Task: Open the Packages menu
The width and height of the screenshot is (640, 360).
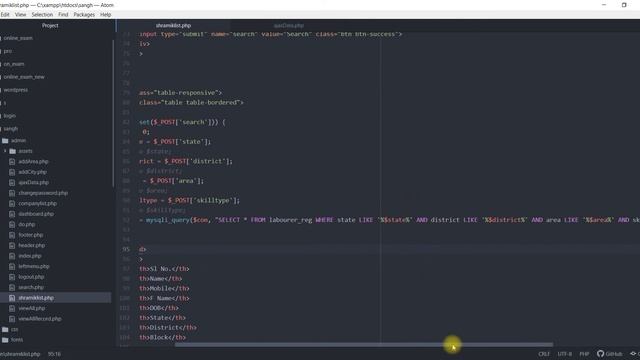Action: click(x=84, y=15)
